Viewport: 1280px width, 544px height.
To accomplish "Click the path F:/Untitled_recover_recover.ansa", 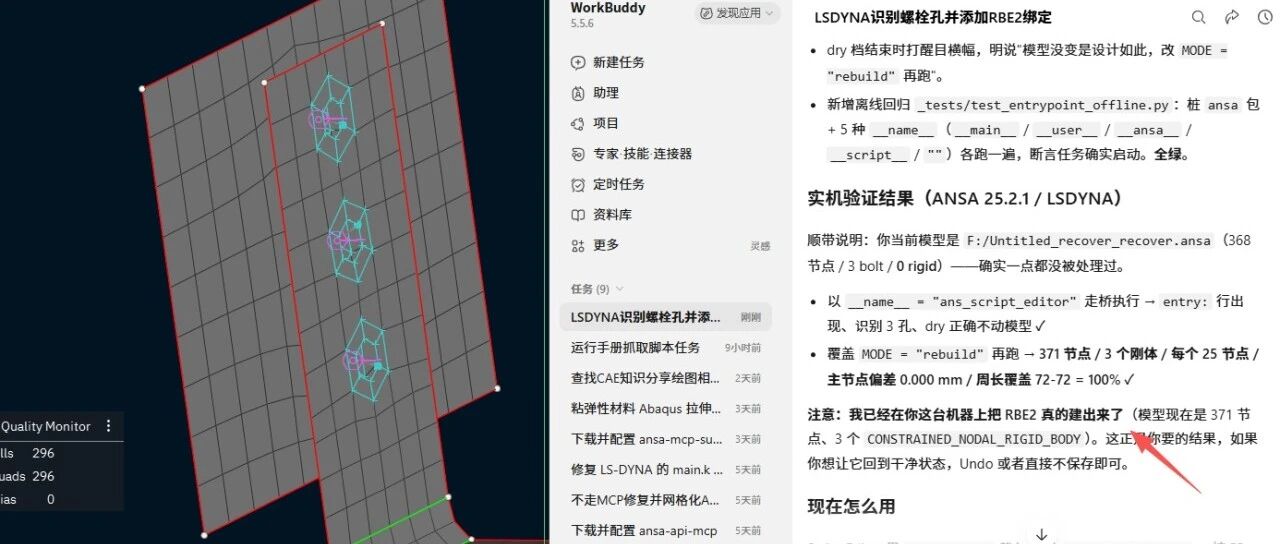I will (1087, 241).
